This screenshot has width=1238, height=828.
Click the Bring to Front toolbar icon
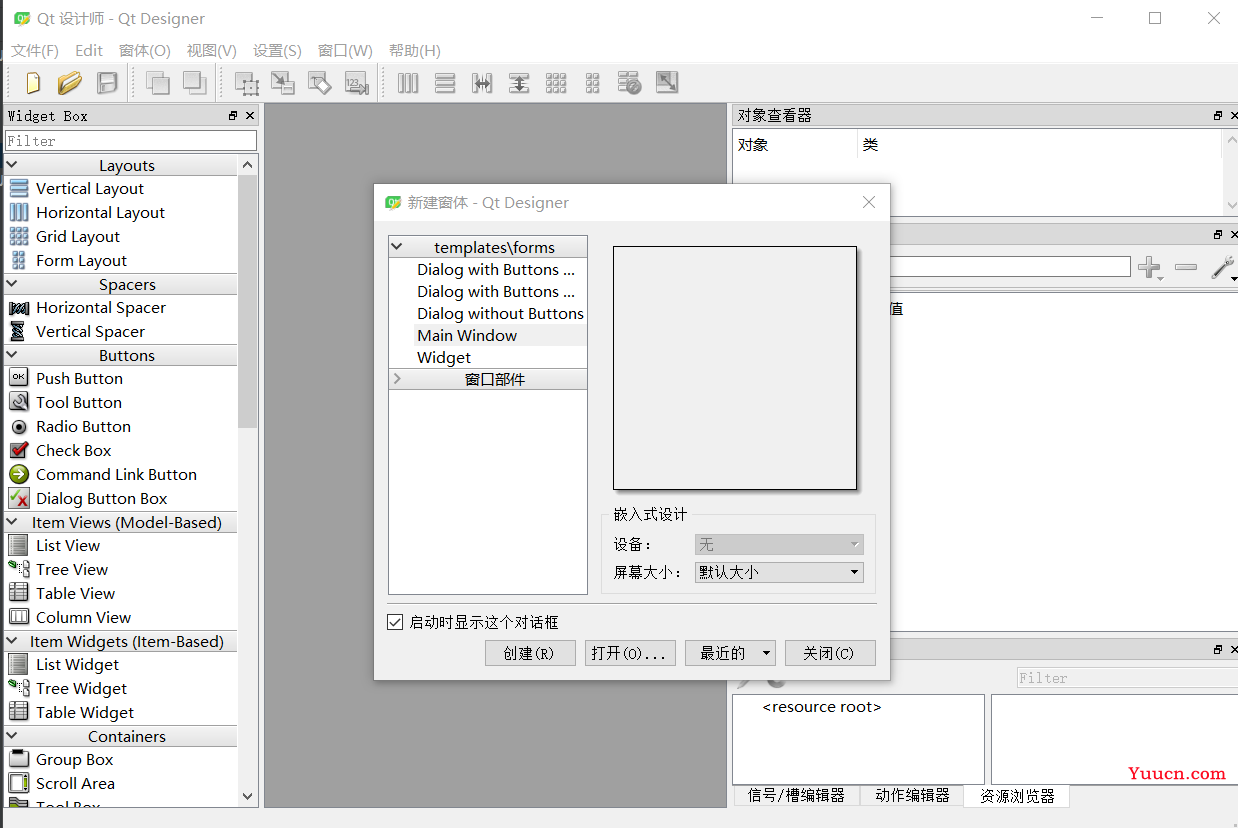click(x=194, y=83)
